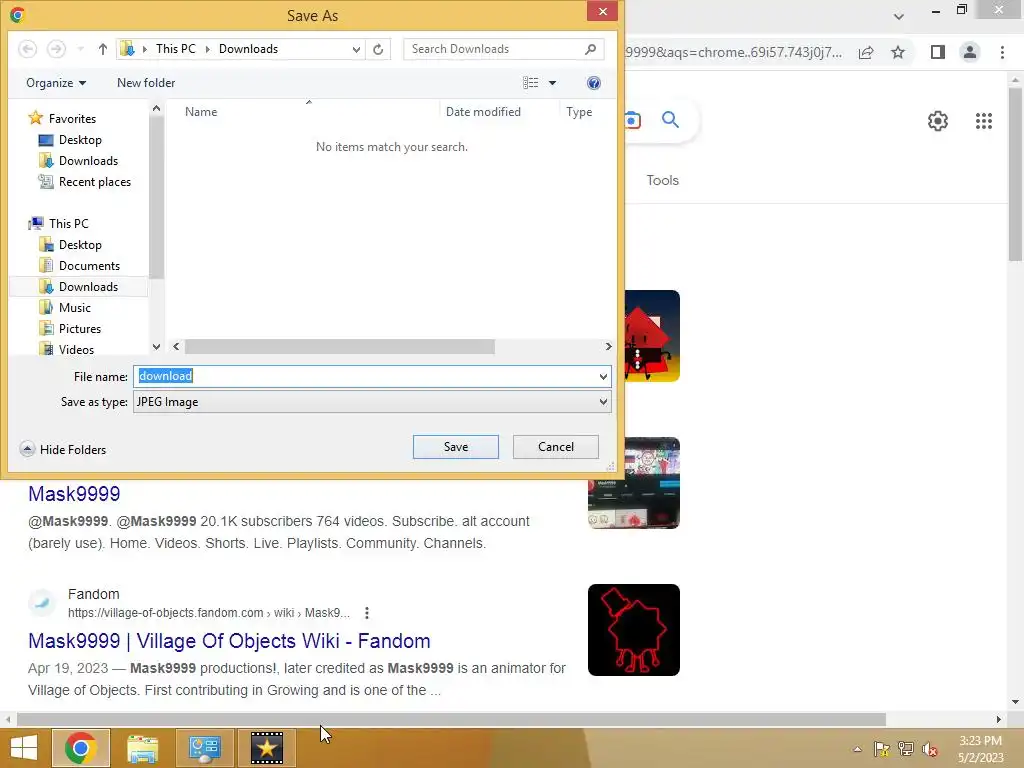Open File Explorer from taskbar
The image size is (1024, 768).
coord(142,748)
